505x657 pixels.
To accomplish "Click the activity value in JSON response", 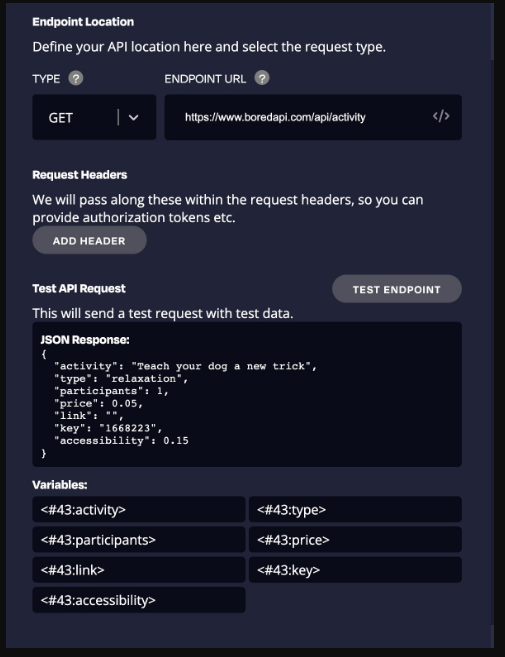I will click(224, 366).
